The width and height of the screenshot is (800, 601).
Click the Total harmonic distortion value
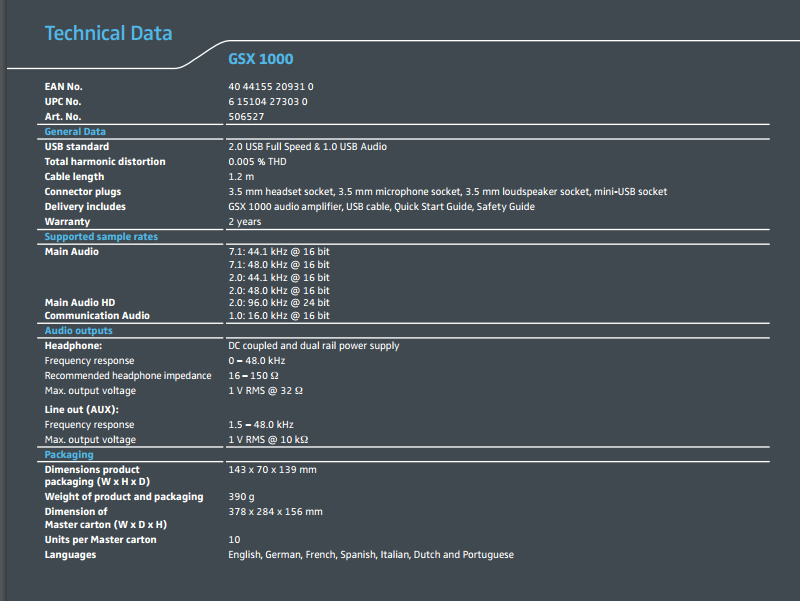pyautogui.click(x=257, y=162)
